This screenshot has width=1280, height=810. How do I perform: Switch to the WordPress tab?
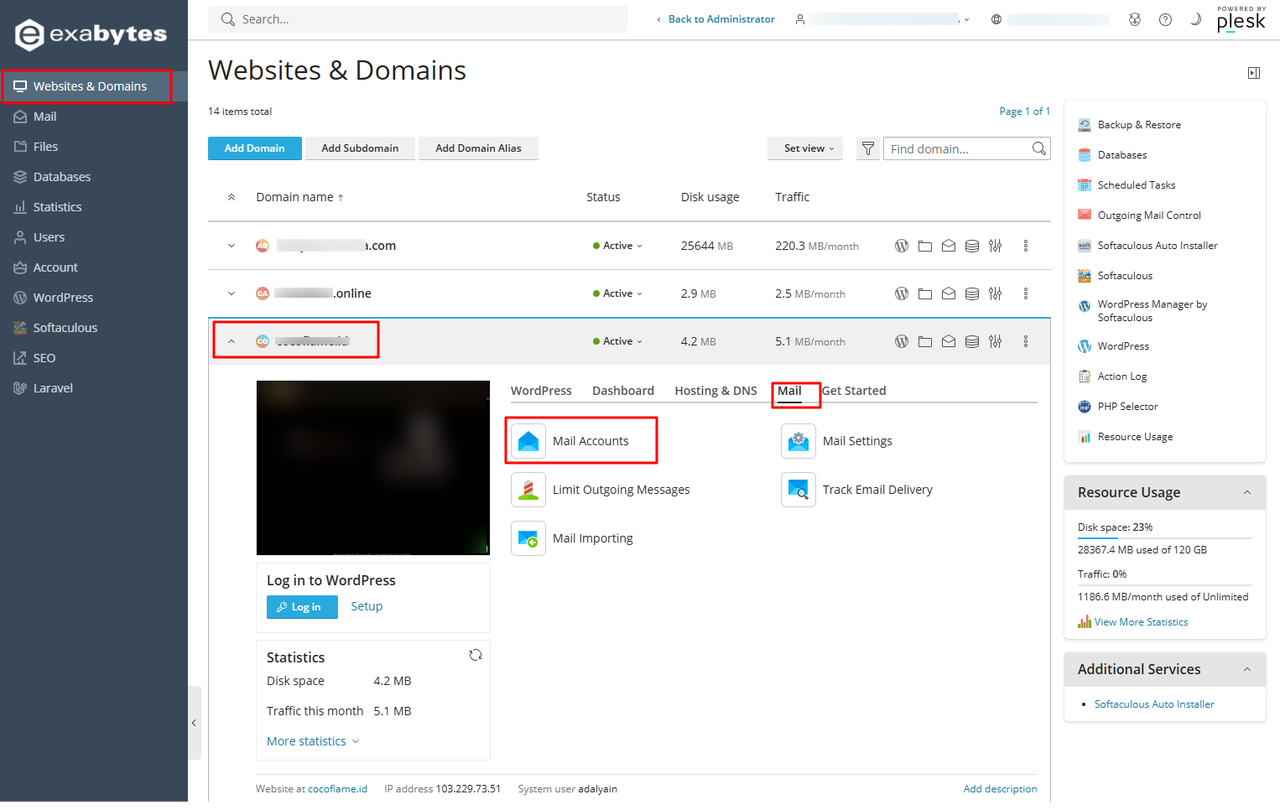pyautogui.click(x=541, y=391)
